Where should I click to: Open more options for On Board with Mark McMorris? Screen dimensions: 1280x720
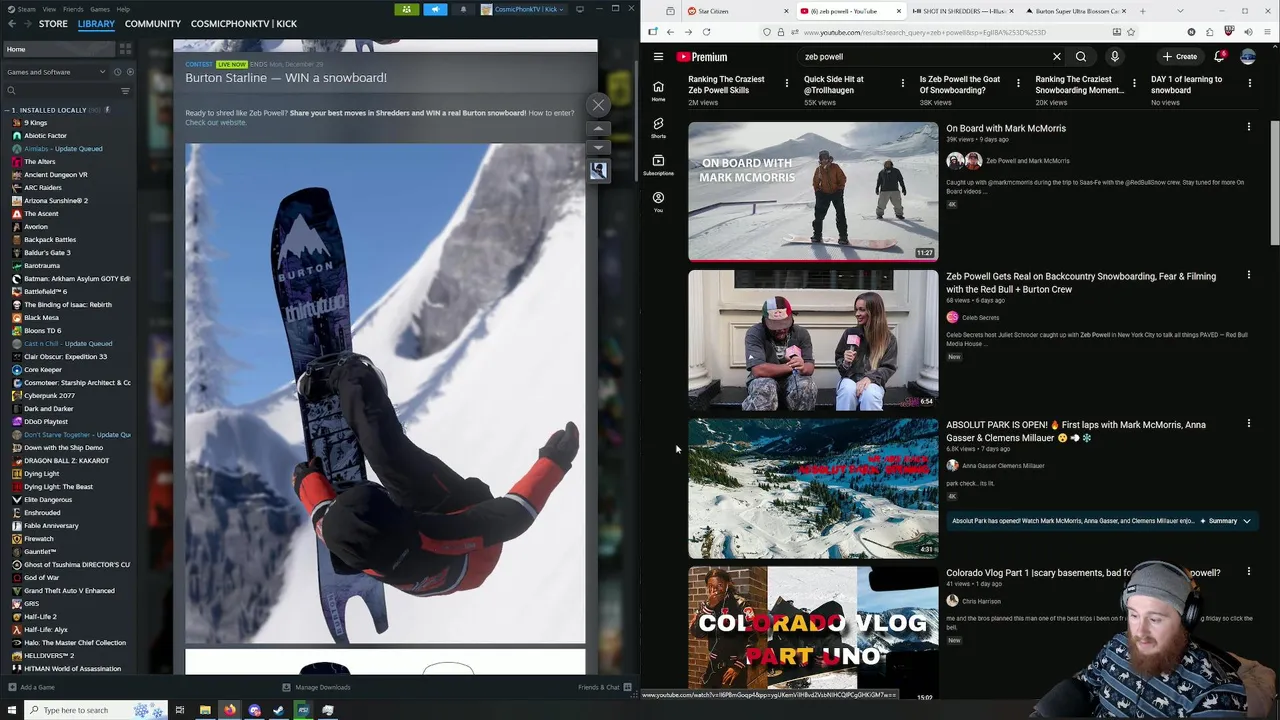coord(1248,127)
